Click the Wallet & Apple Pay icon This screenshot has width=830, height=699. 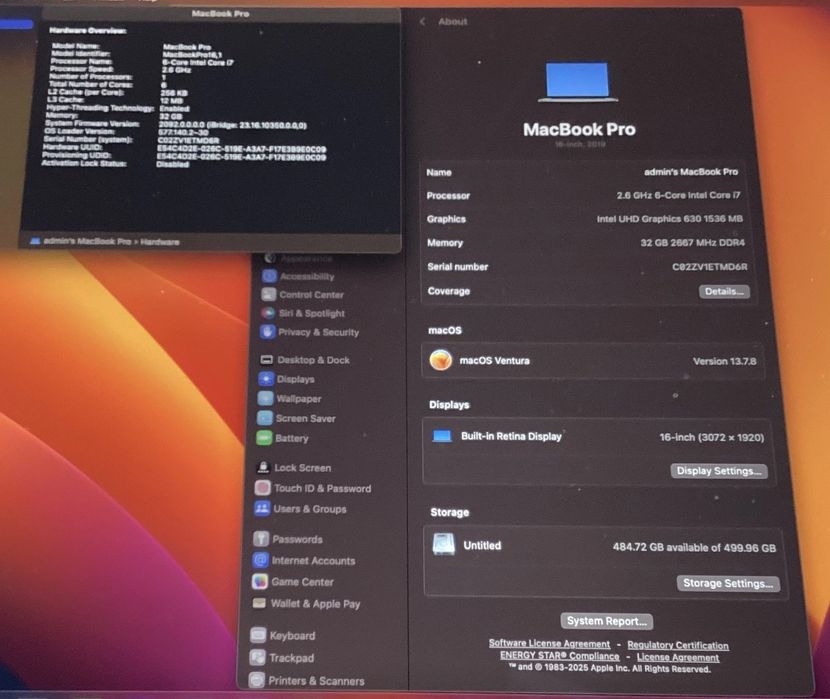click(259, 603)
